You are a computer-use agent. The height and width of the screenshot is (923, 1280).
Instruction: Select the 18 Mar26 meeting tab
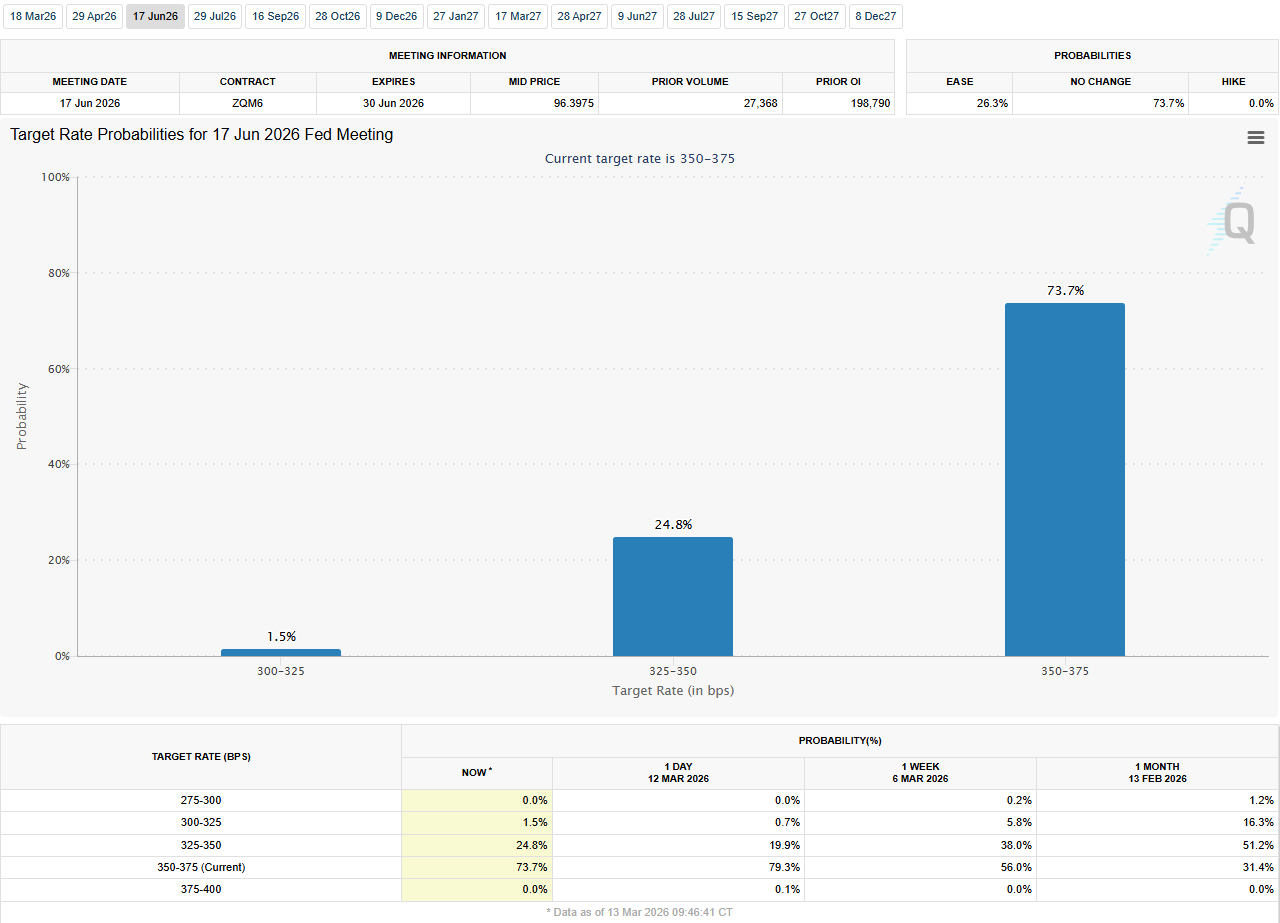pos(33,17)
